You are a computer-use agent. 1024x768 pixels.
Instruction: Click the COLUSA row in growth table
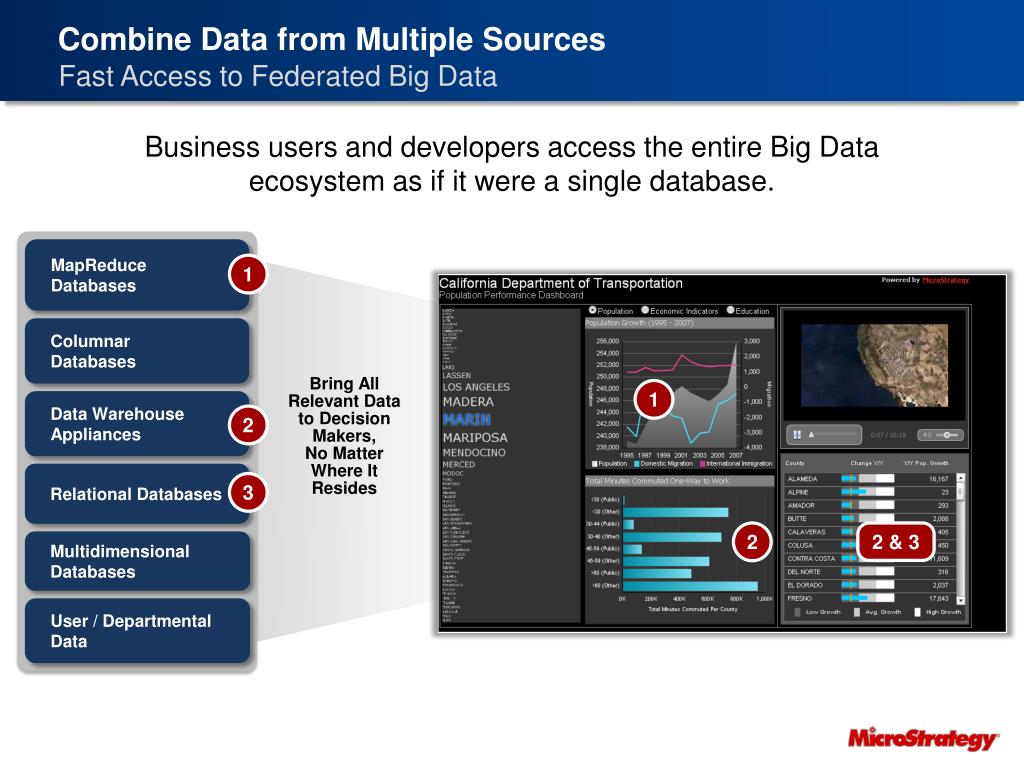point(869,545)
